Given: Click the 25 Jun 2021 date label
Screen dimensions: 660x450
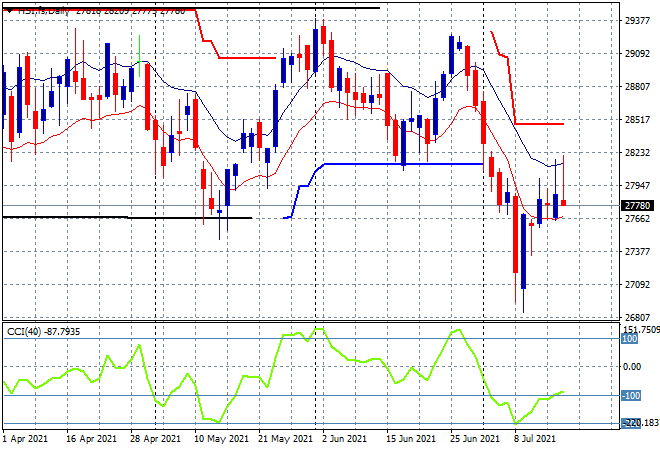Looking at the screenshot, I should click(x=475, y=439).
